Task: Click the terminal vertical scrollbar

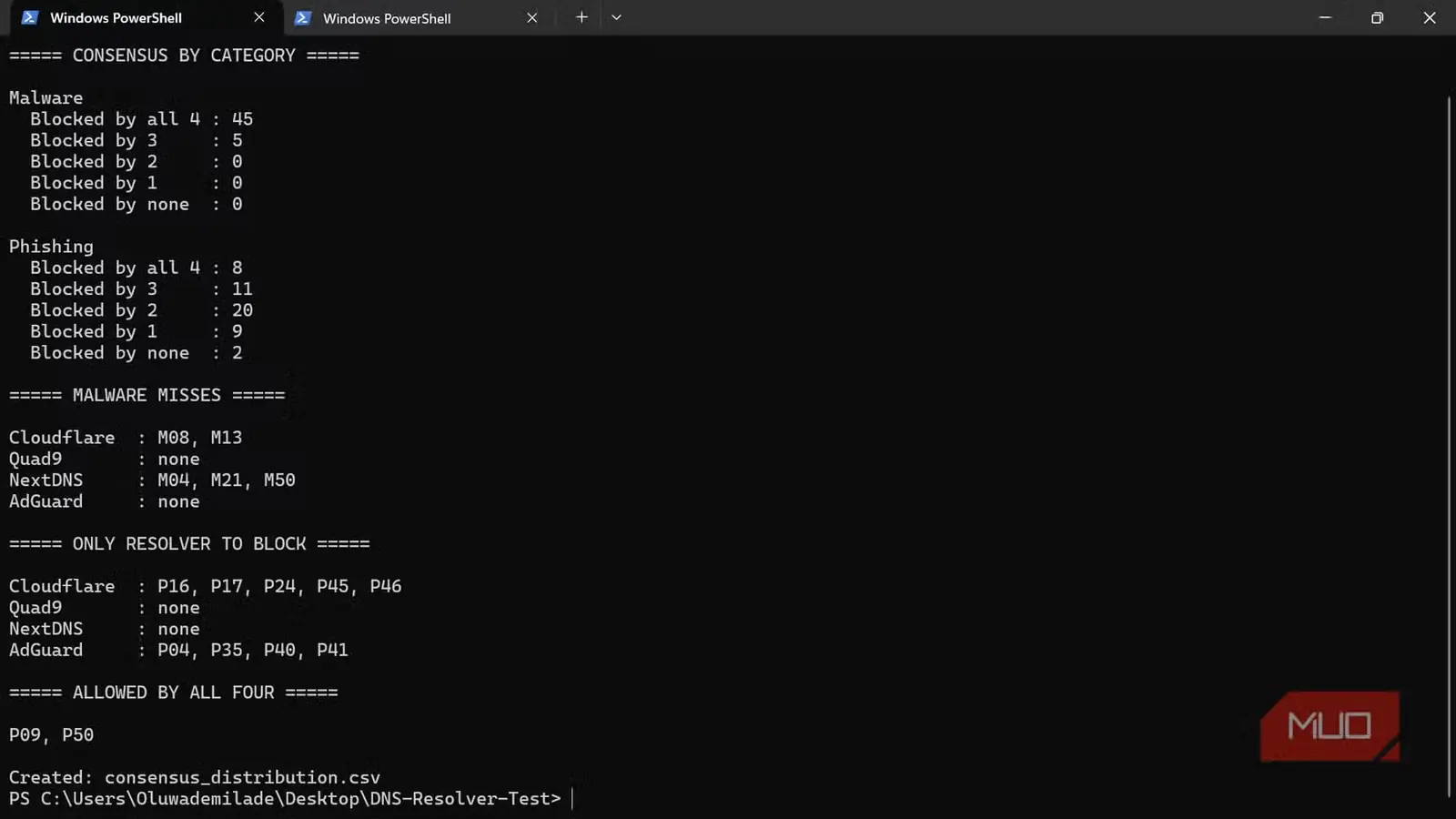Action: pos(1449,446)
